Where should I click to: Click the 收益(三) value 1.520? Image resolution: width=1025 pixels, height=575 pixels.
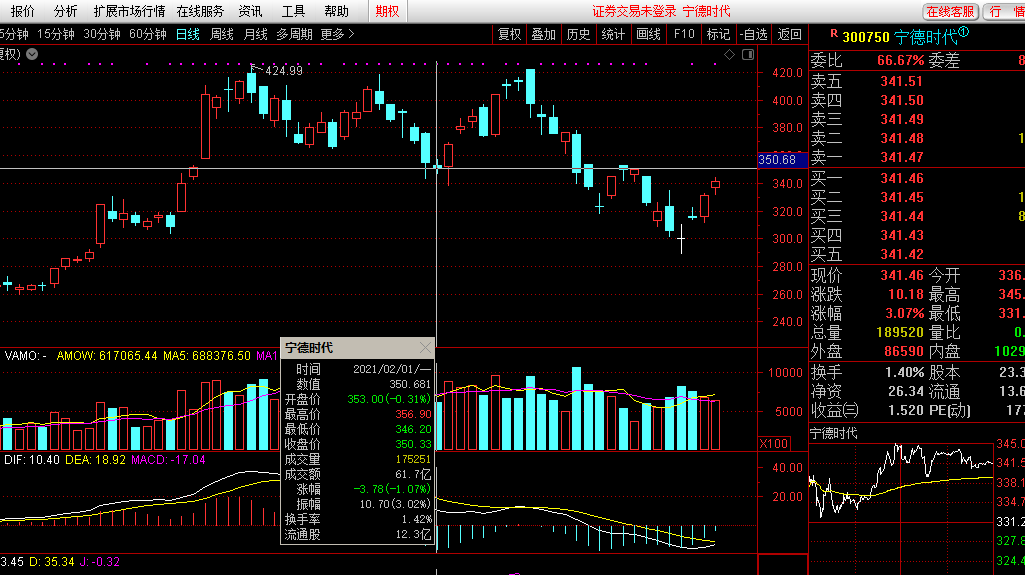point(905,410)
